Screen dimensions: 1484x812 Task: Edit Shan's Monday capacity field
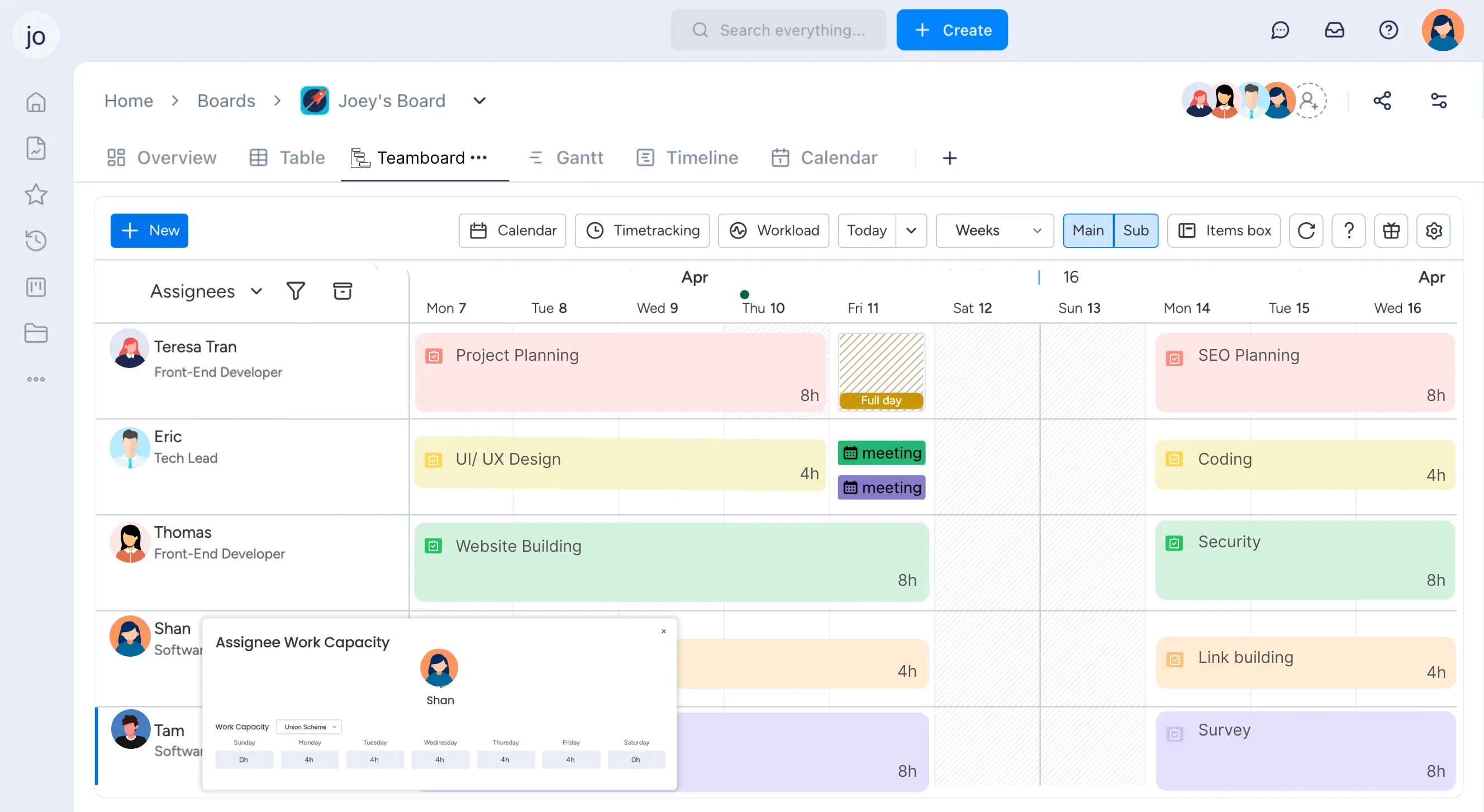310,760
